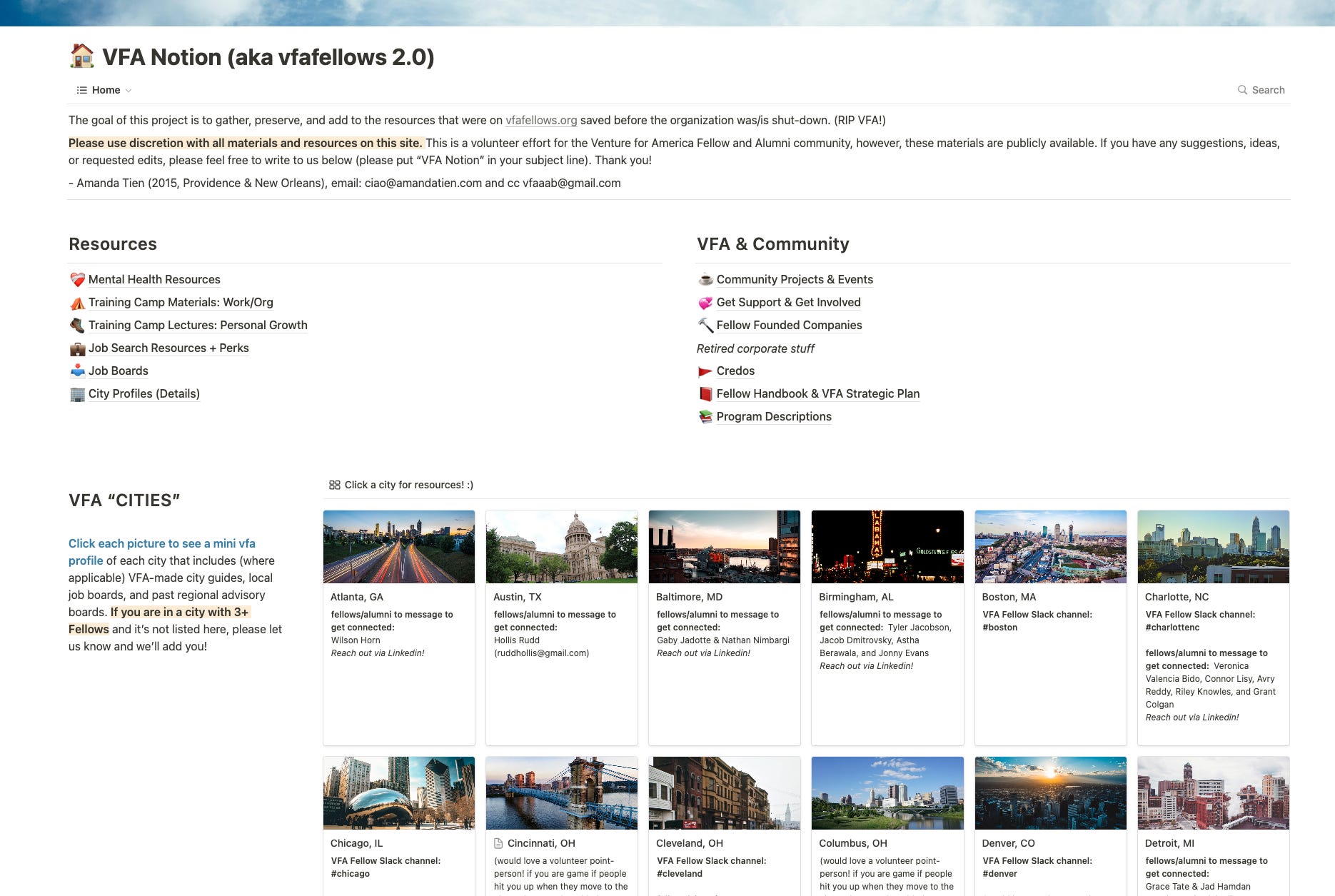Image resolution: width=1335 pixels, height=896 pixels.
Task: Click the Chicago, IL card title
Action: (x=356, y=843)
